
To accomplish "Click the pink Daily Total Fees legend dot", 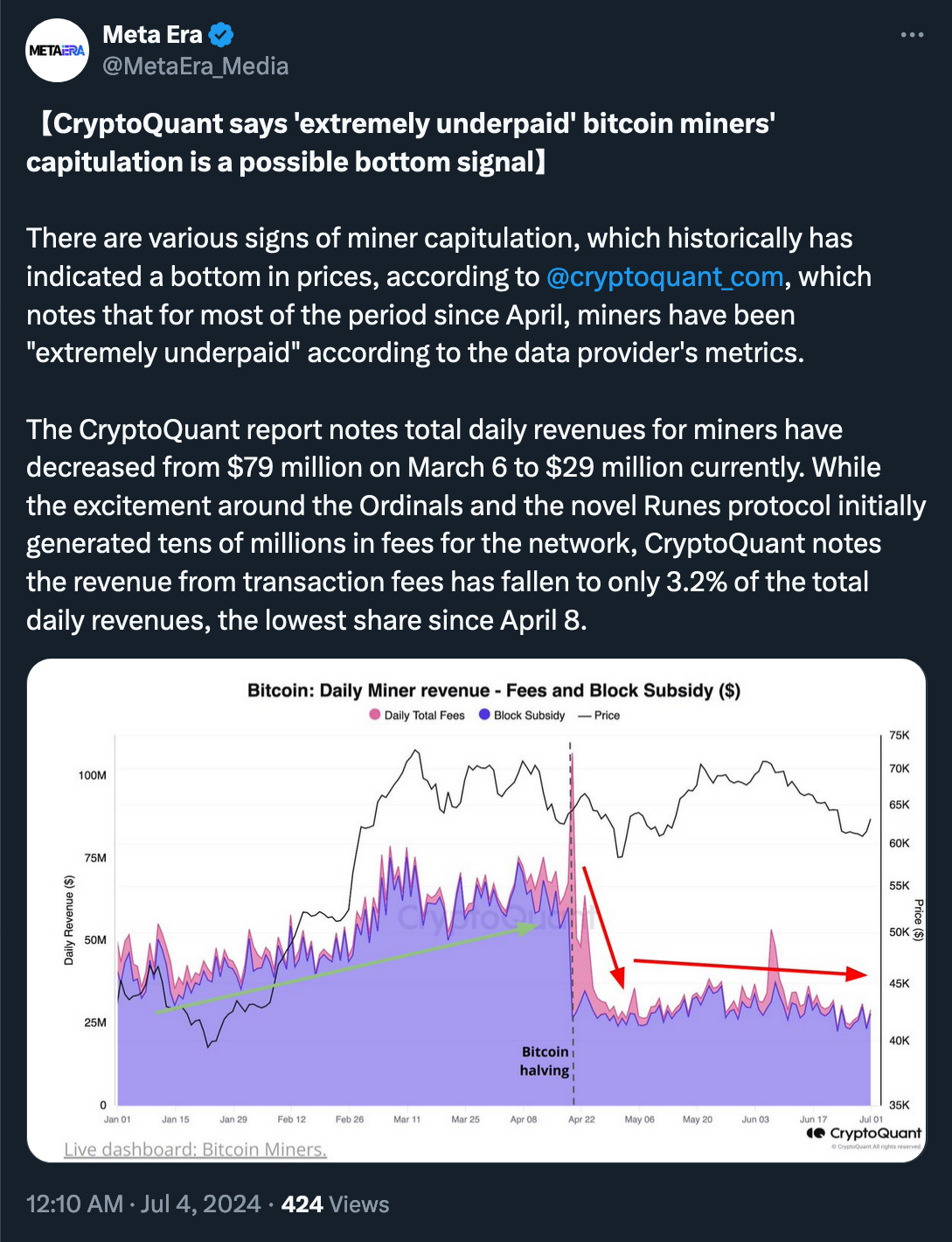I will tap(375, 715).
